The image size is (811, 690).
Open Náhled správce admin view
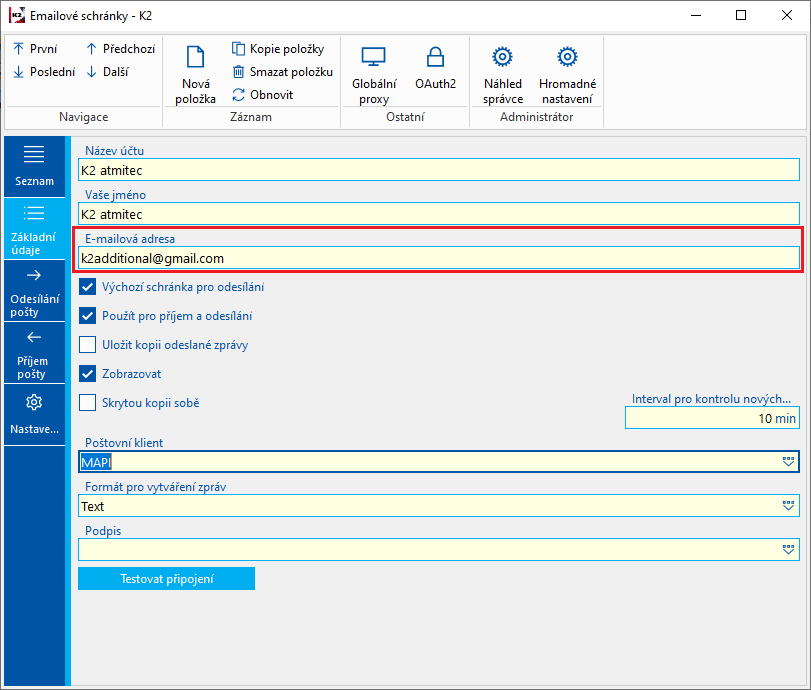[x=503, y=57]
